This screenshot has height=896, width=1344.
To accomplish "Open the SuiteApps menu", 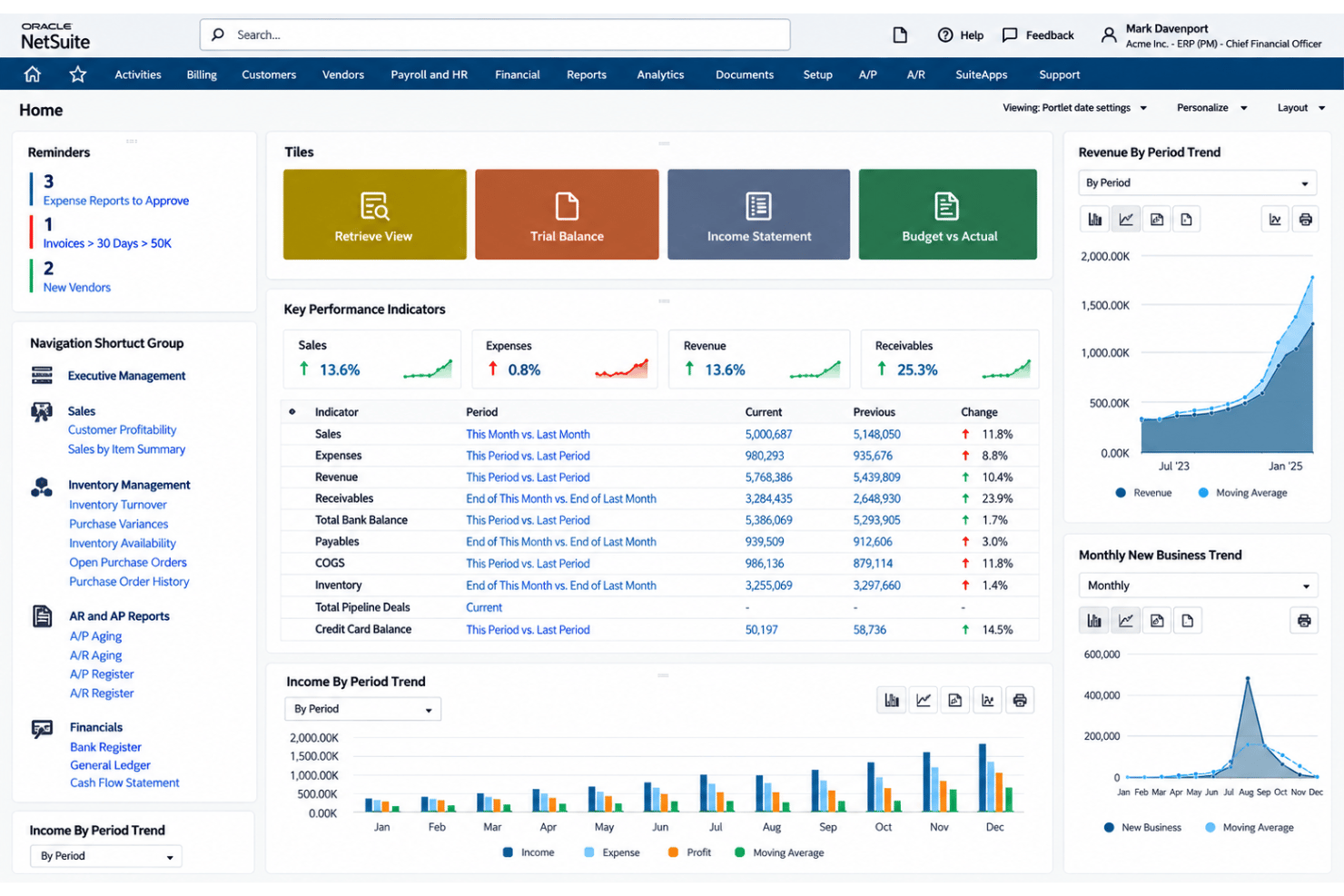I will [x=981, y=74].
